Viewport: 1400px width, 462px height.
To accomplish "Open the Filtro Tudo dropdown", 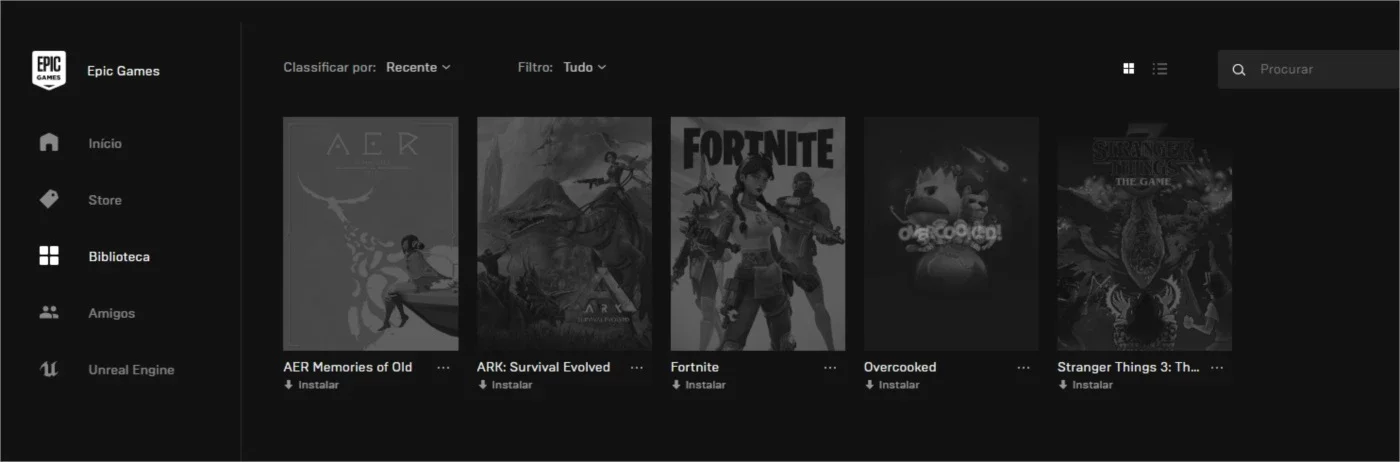I will 585,67.
